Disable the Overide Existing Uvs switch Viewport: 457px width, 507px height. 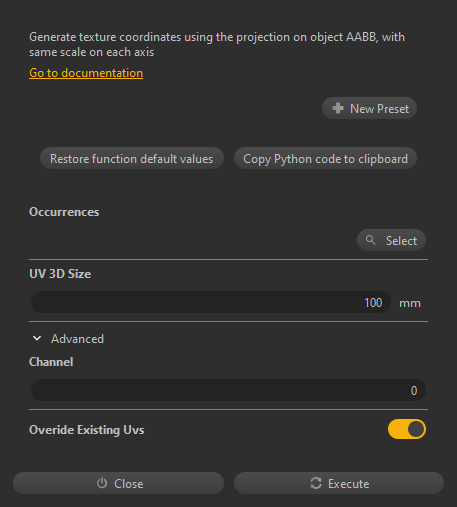[x=407, y=429]
